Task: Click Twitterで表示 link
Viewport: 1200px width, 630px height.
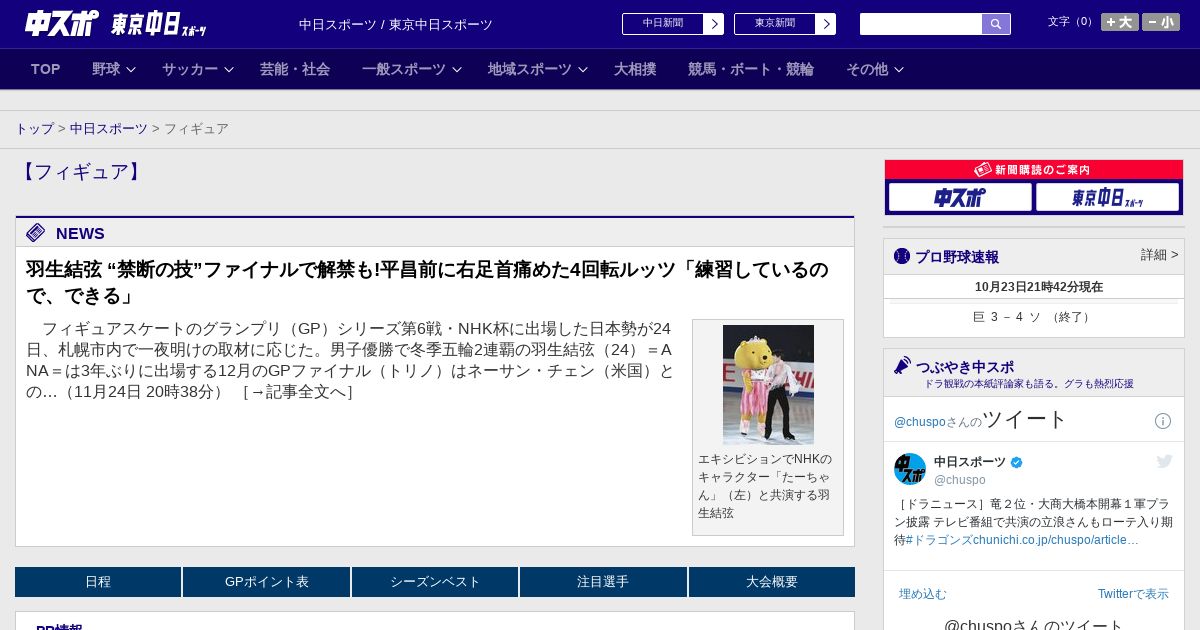Action: point(1133,594)
